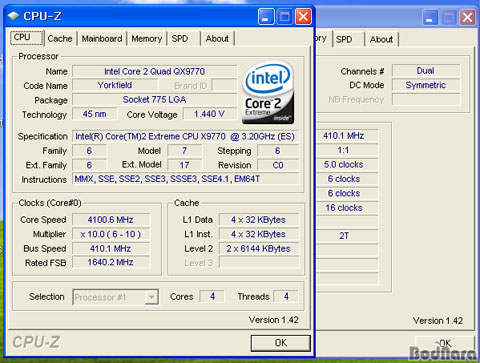Screen dimensions: 480x363
Task: Click the Cores value 4
Action: click(x=212, y=296)
